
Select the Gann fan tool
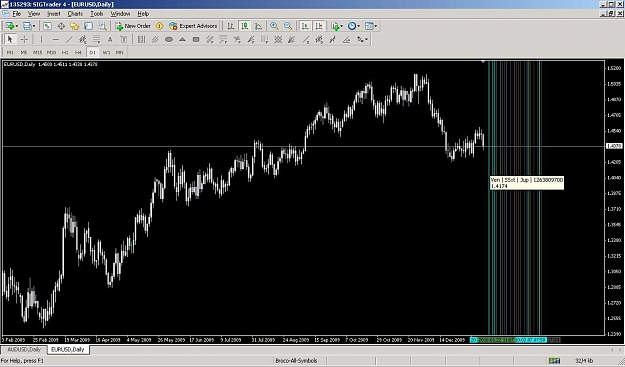291,39
